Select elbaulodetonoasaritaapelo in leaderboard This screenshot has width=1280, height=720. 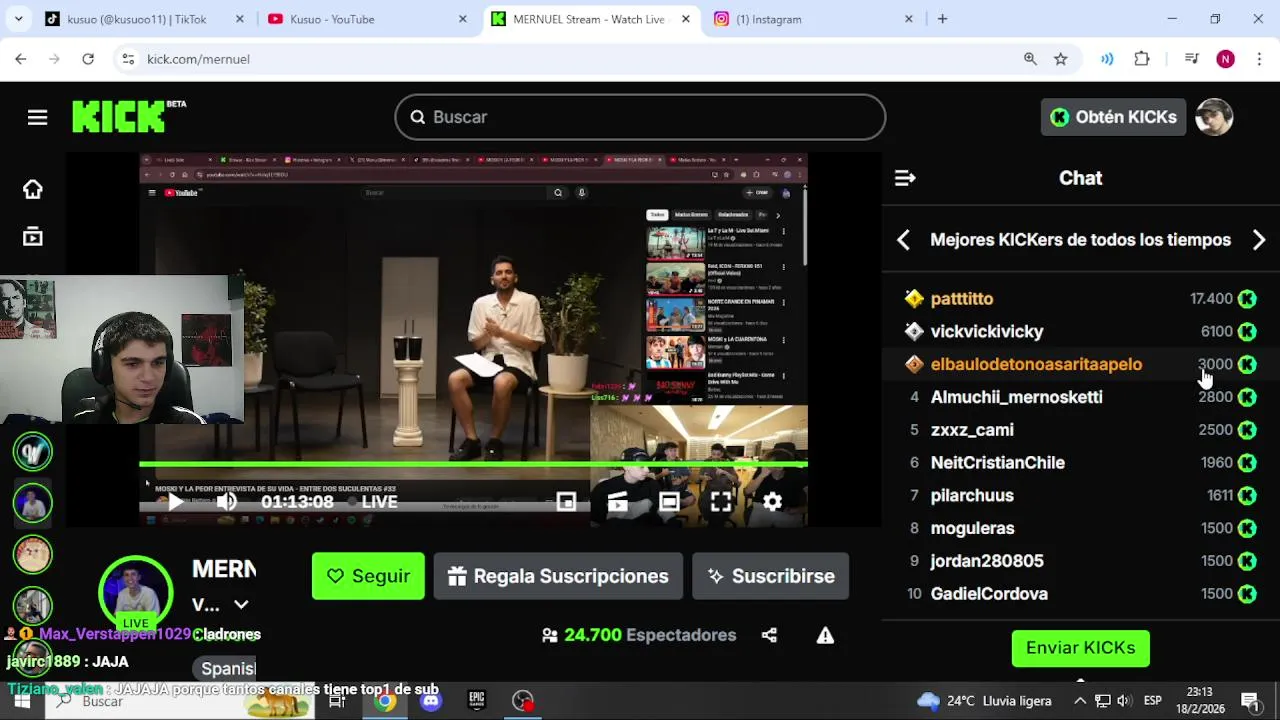point(1036,364)
